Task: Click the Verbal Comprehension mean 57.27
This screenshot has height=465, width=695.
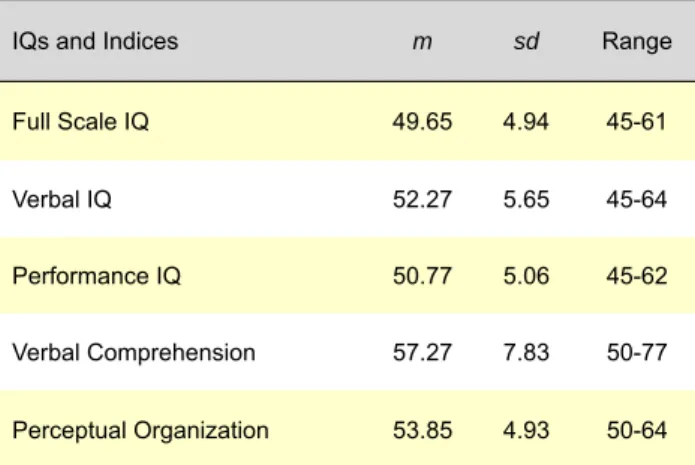Action: (422, 353)
